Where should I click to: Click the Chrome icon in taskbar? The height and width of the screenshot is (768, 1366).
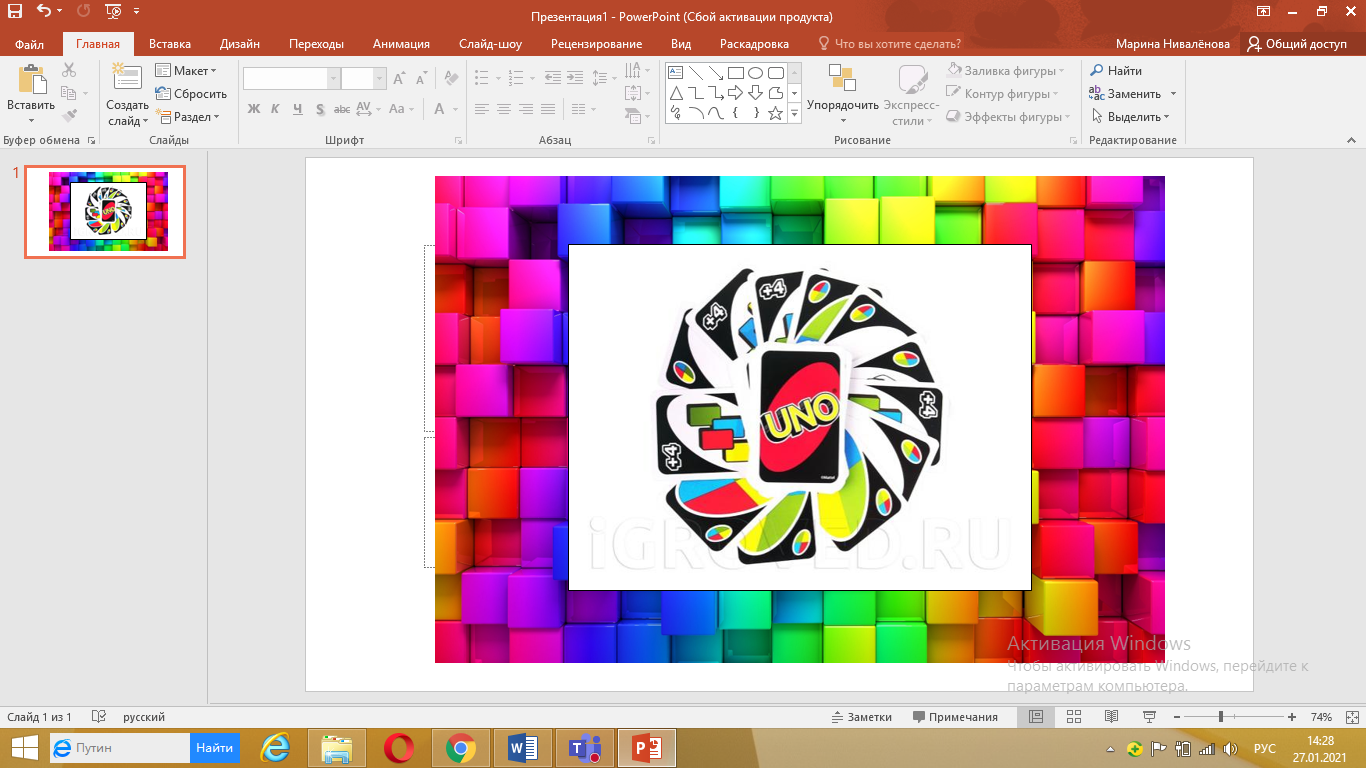(x=461, y=748)
